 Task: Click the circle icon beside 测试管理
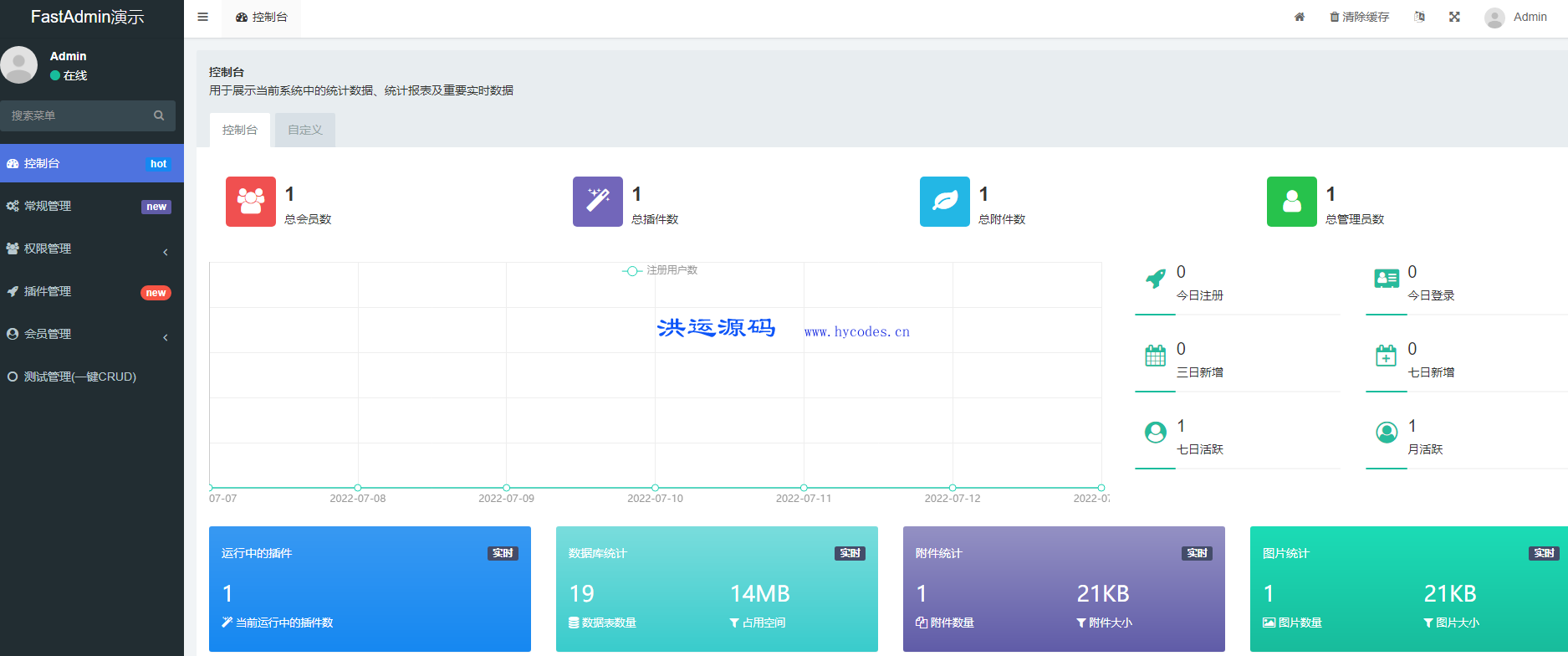[13, 377]
